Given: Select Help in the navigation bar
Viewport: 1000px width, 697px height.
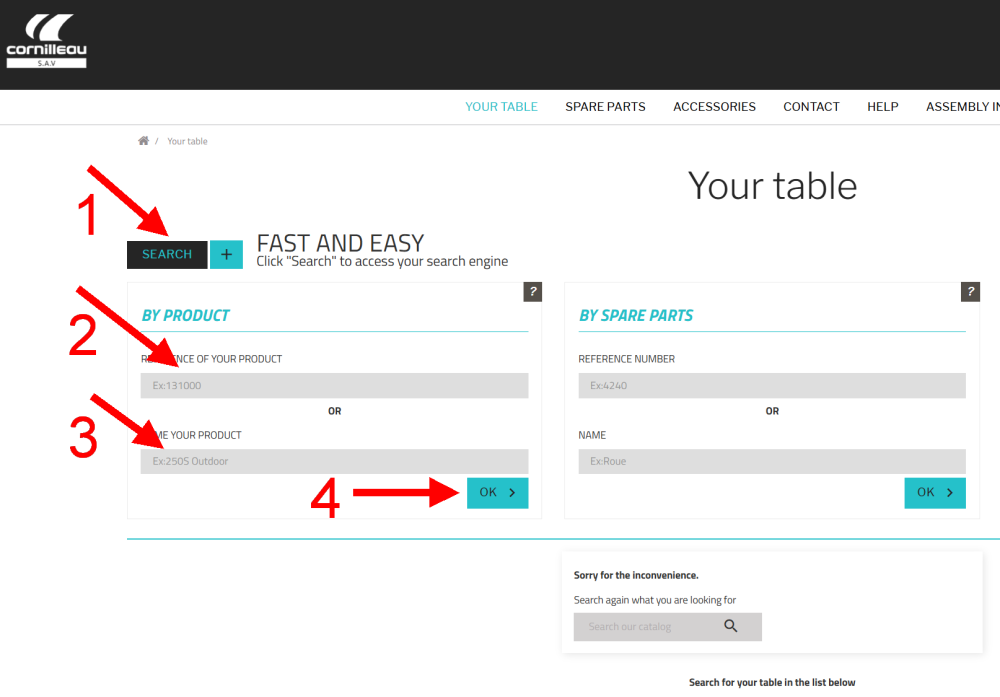Looking at the screenshot, I should coord(882,107).
